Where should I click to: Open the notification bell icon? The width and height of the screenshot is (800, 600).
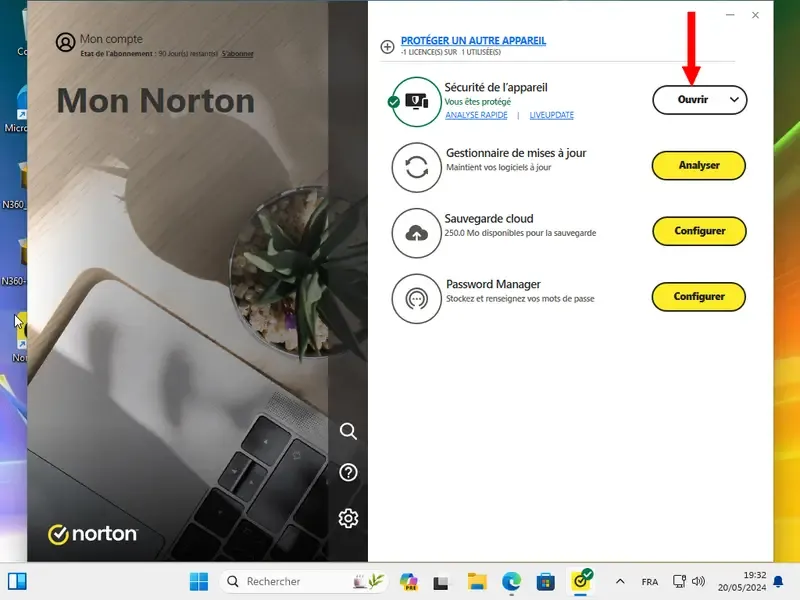(x=778, y=581)
